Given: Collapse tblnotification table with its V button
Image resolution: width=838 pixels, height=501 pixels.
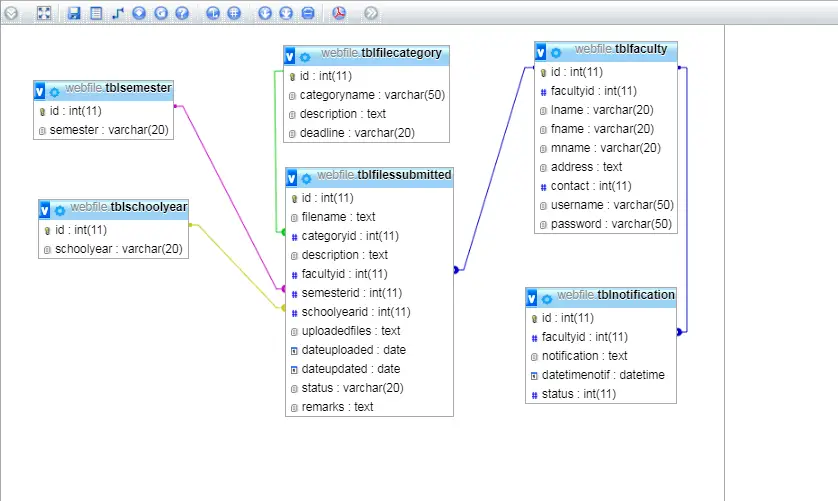Looking at the screenshot, I should point(532,298).
